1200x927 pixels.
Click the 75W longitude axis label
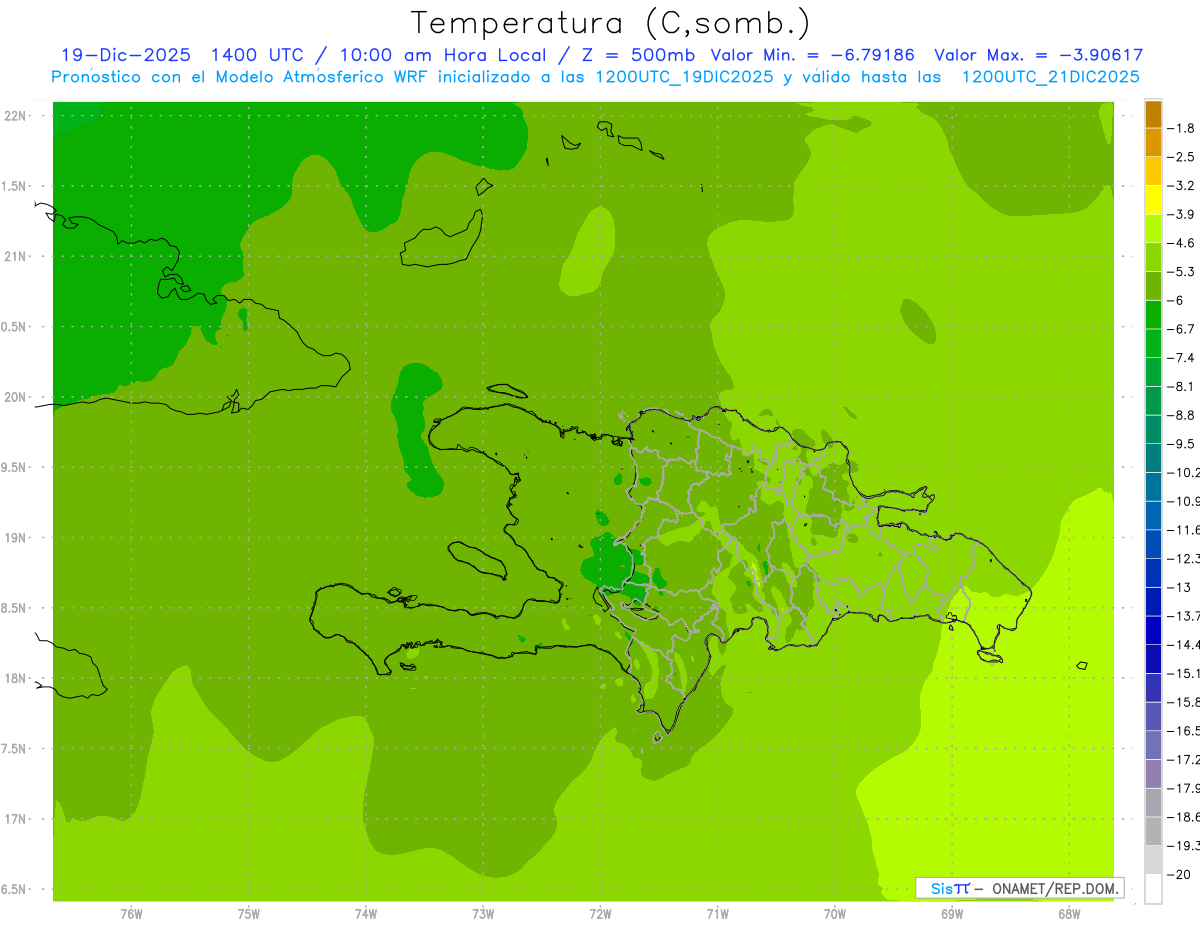(x=249, y=914)
